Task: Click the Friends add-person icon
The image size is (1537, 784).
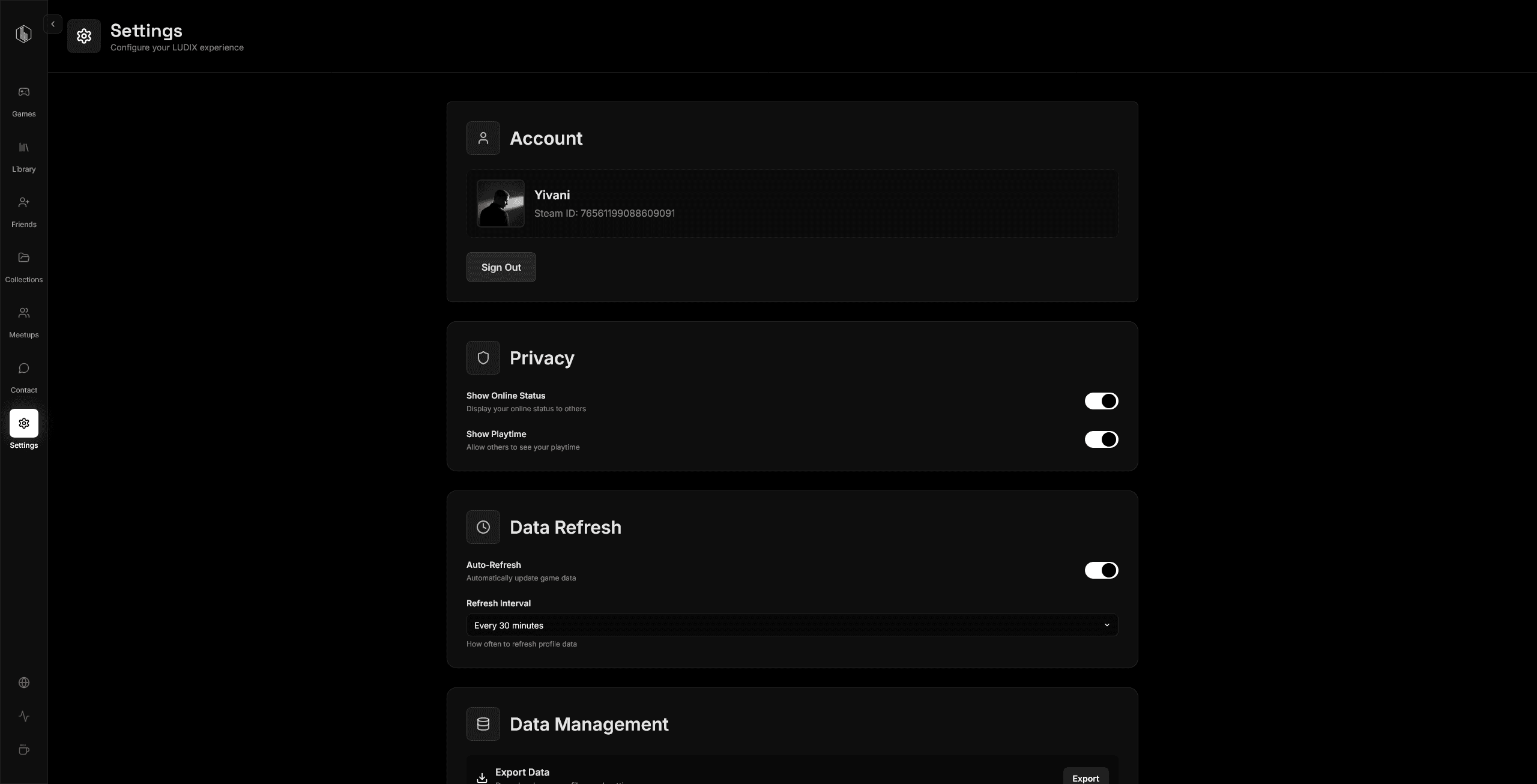Action: click(x=23, y=202)
